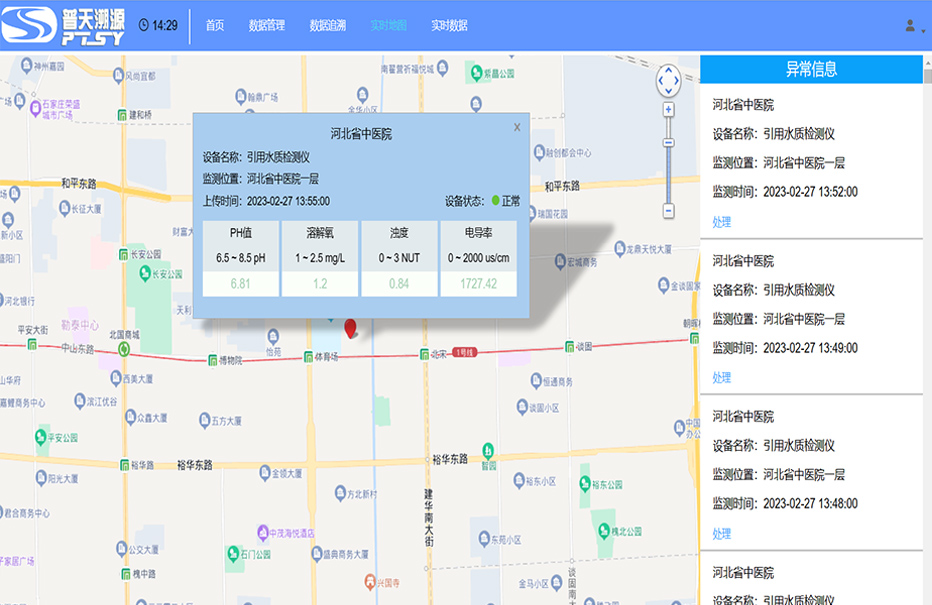The height and width of the screenshot is (605, 932).
Task: Zoom out using the minus button below the slider
Action: click(x=668, y=211)
